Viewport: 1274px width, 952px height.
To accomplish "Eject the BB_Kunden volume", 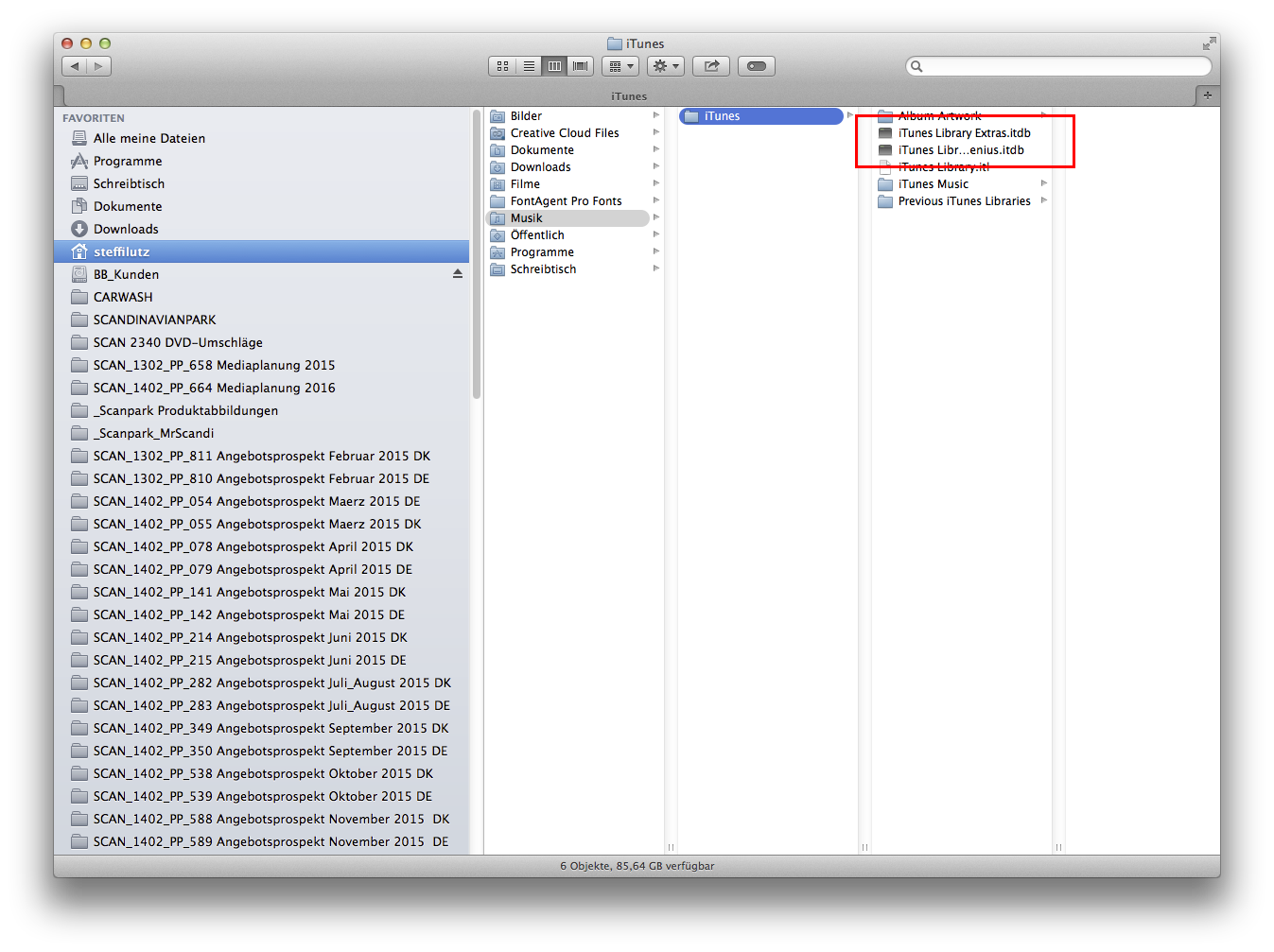I will click(x=458, y=274).
